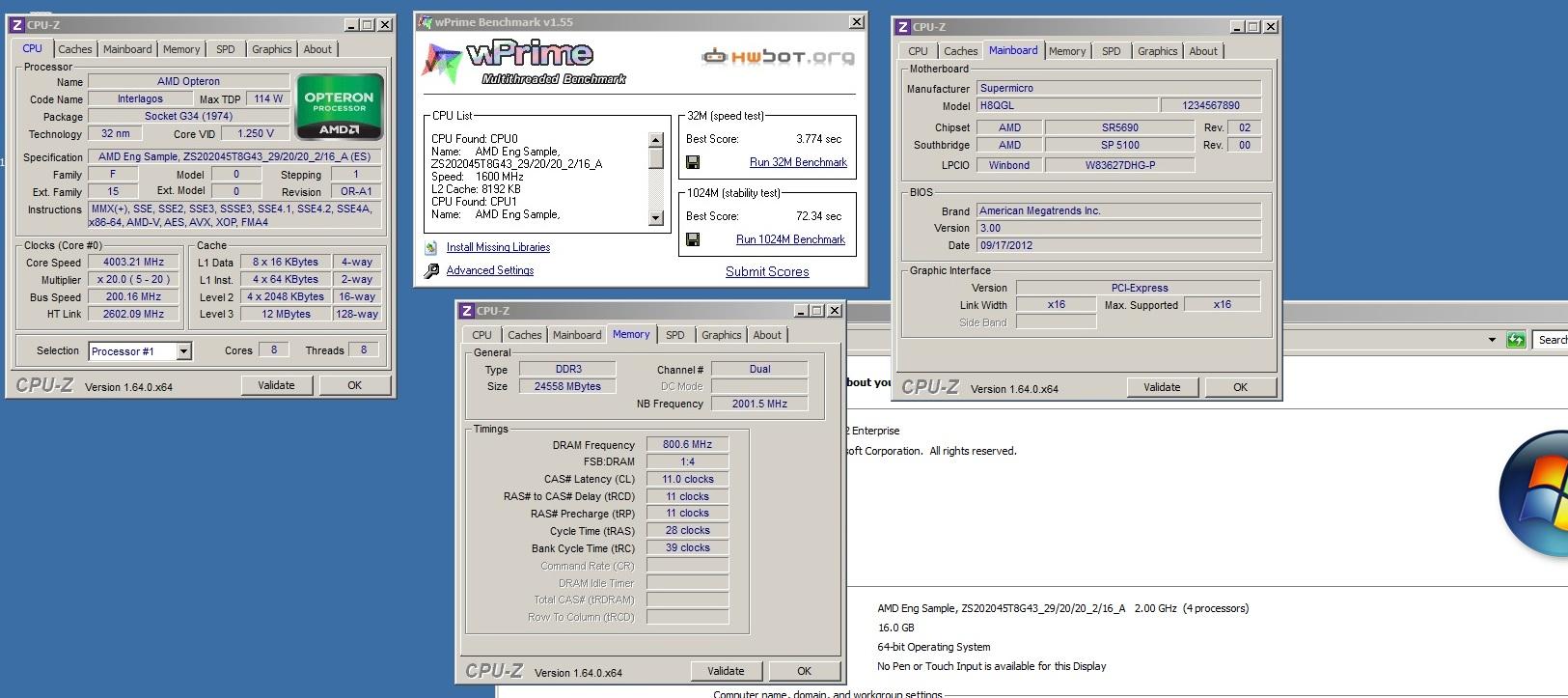1568x698 pixels.
Task: Click the Advanced Settings link
Action: click(490, 270)
